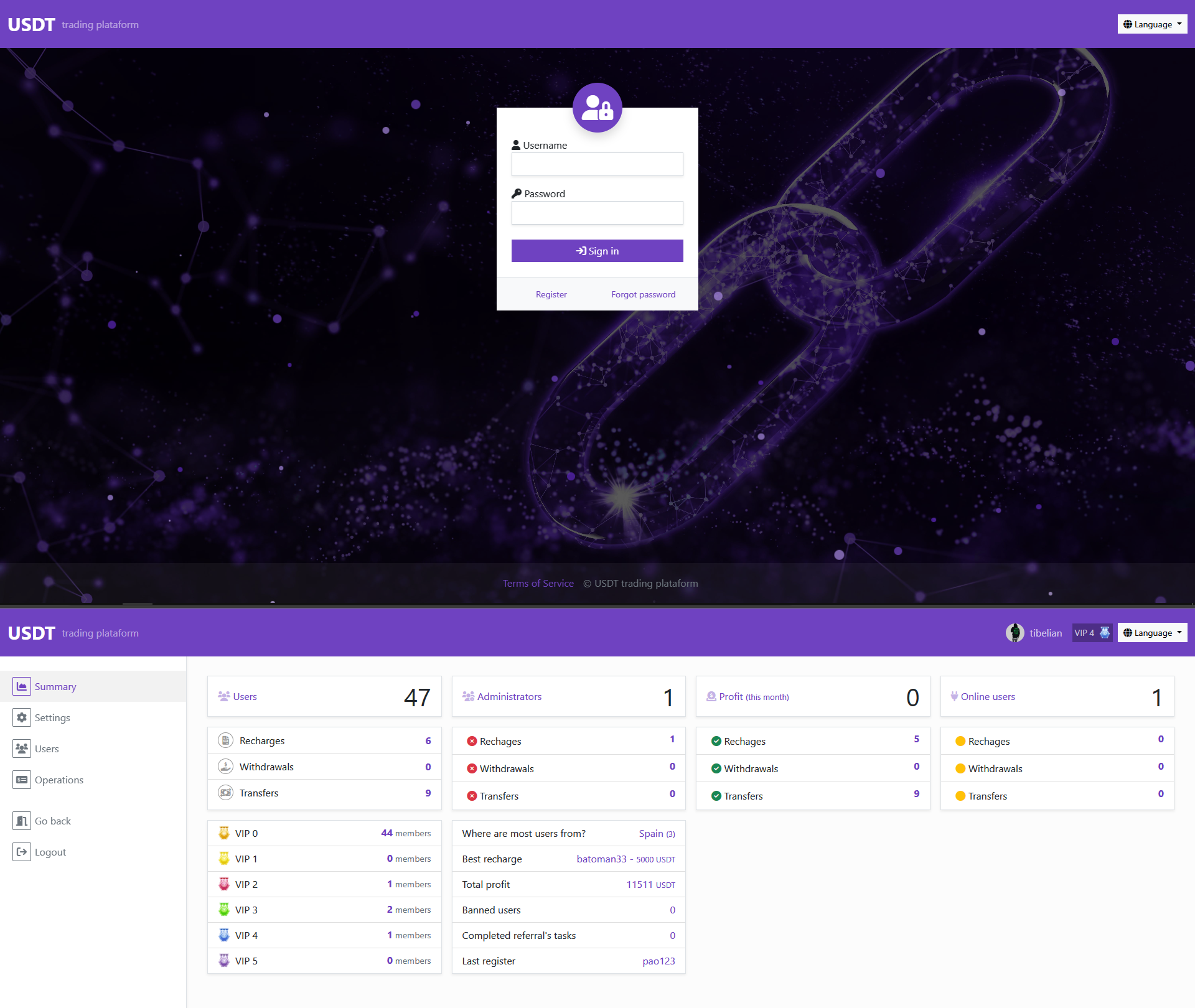The image size is (1195, 1008).
Task: Click the Users card labeled 47
Action: 324,696
